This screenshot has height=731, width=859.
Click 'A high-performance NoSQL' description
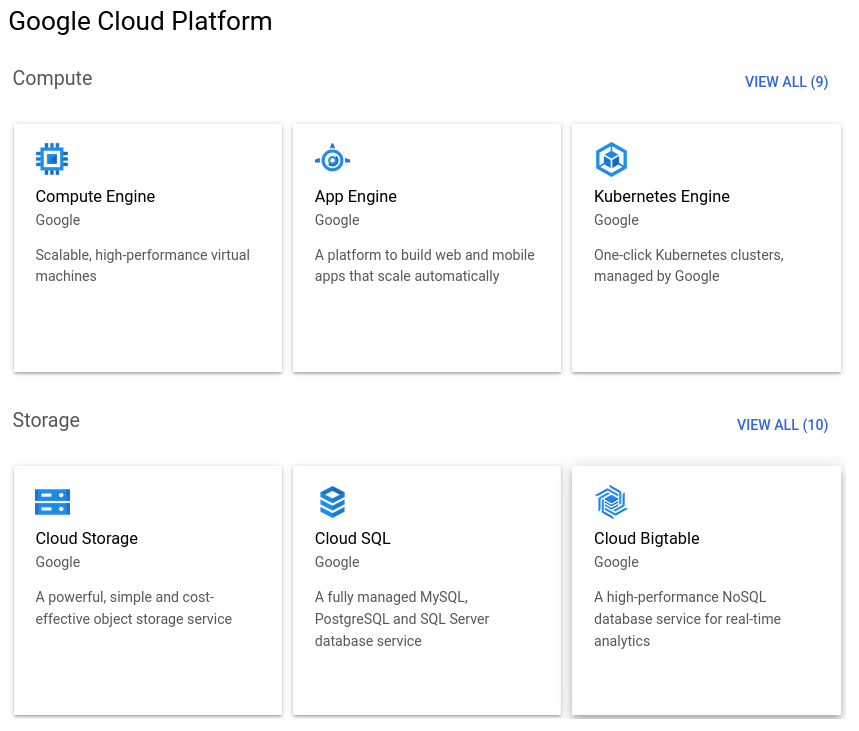tap(688, 619)
